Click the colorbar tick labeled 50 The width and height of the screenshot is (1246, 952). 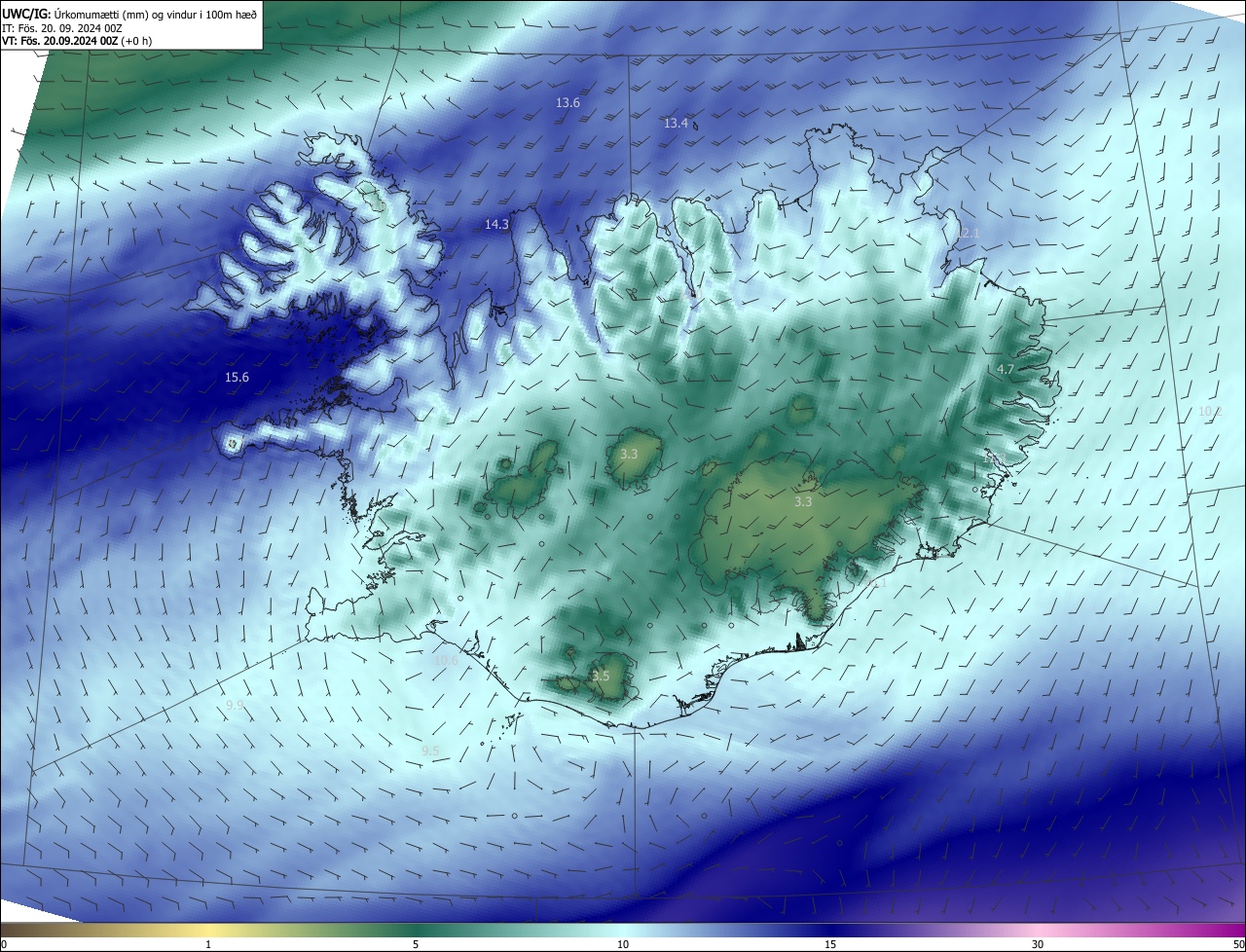coord(1239,944)
